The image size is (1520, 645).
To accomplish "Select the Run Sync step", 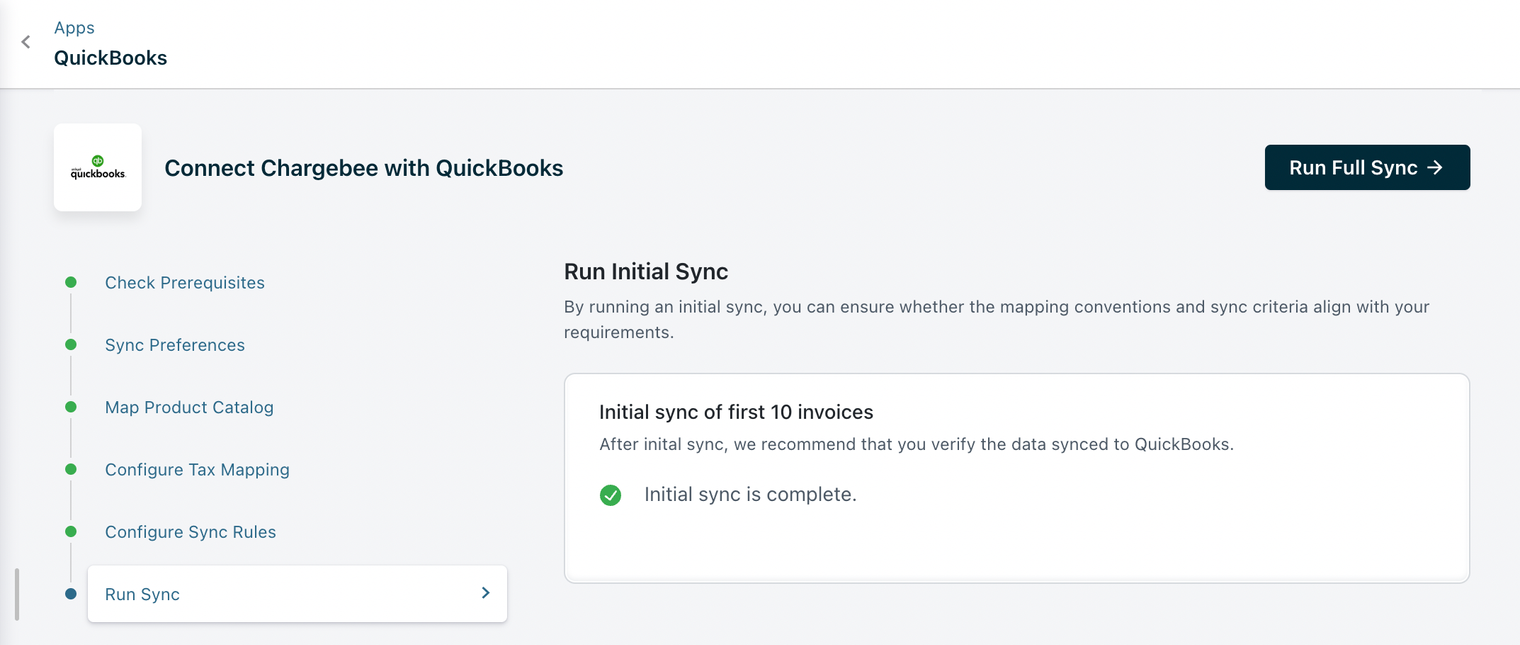I will [x=143, y=594].
